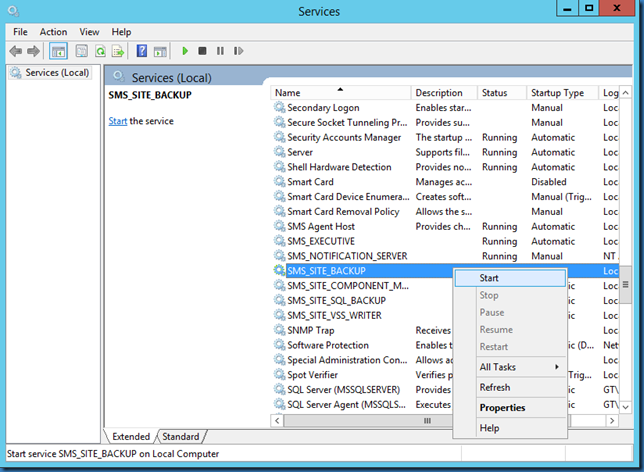
Task: Click the Restart Service toolbar icon
Action: tap(236, 51)
